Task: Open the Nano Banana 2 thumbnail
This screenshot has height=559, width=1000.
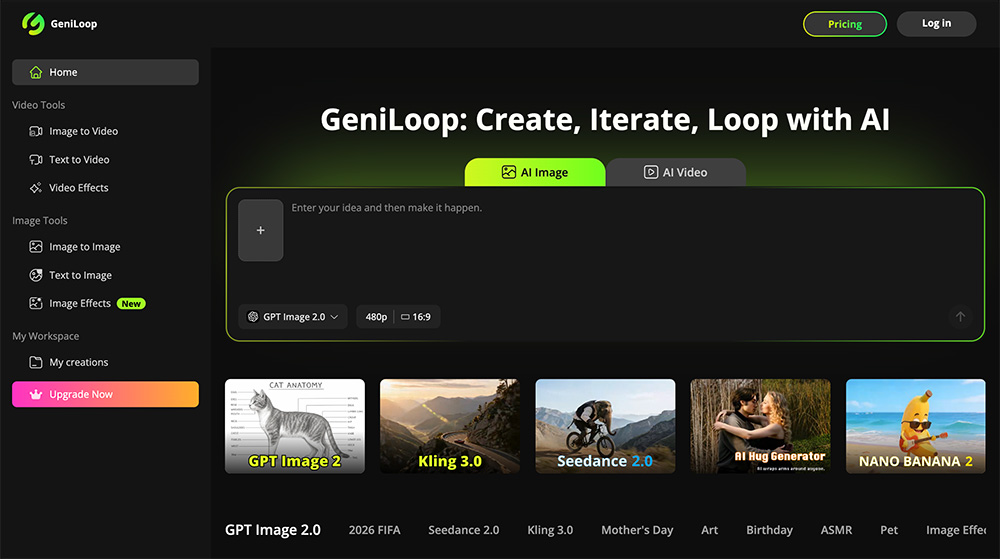Action: pos(916,426)
